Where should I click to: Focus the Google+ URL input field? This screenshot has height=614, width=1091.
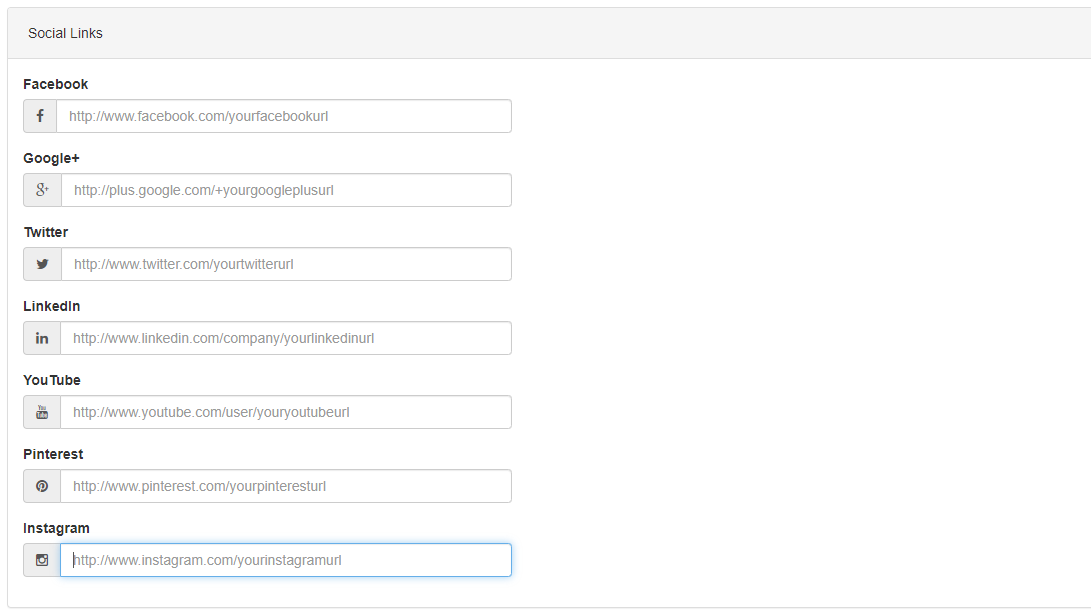(x=287, y=190)
